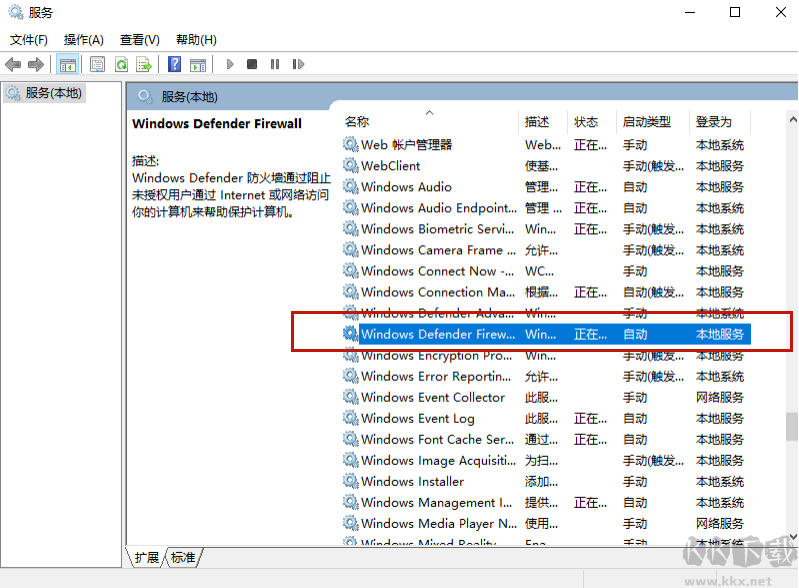Toggle the show/hide console tree icon
799x588 pixels.
(x=68, y=65)
